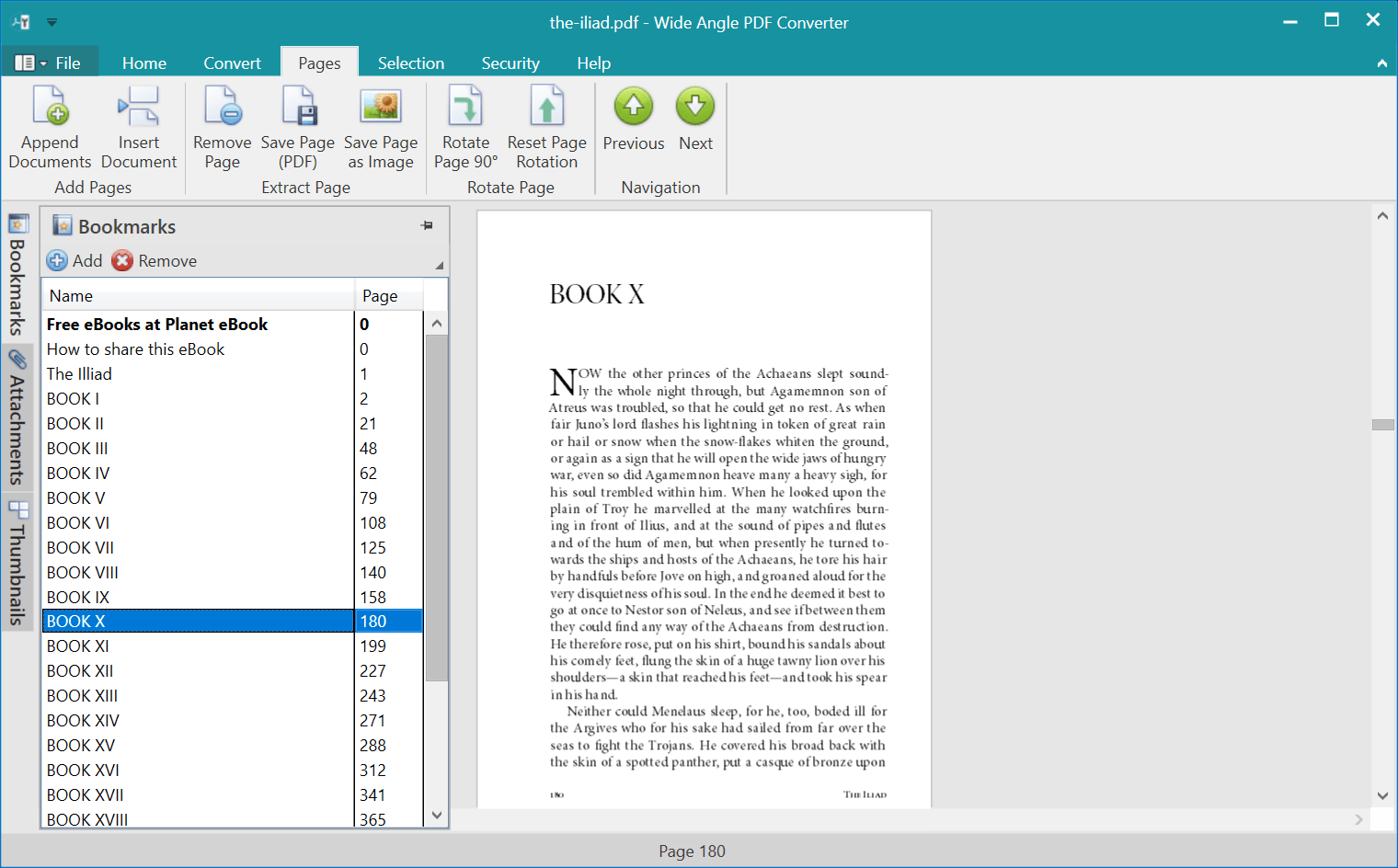Sort bookmarks by the Page column header
The image size is (1398, 868).
click(x=389, y=296)
